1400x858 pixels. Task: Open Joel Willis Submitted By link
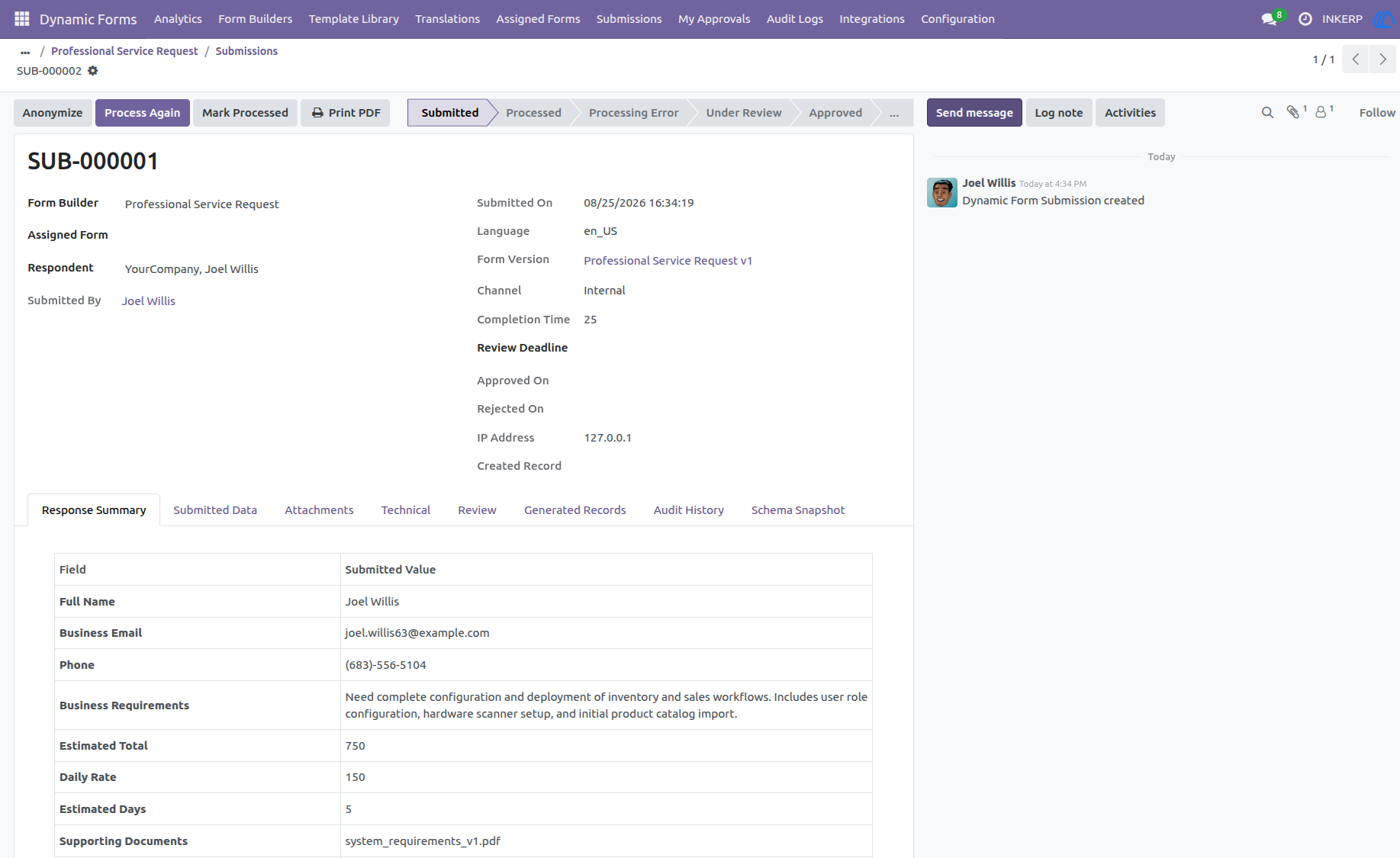pyautogui.click(x=149, y=301)
